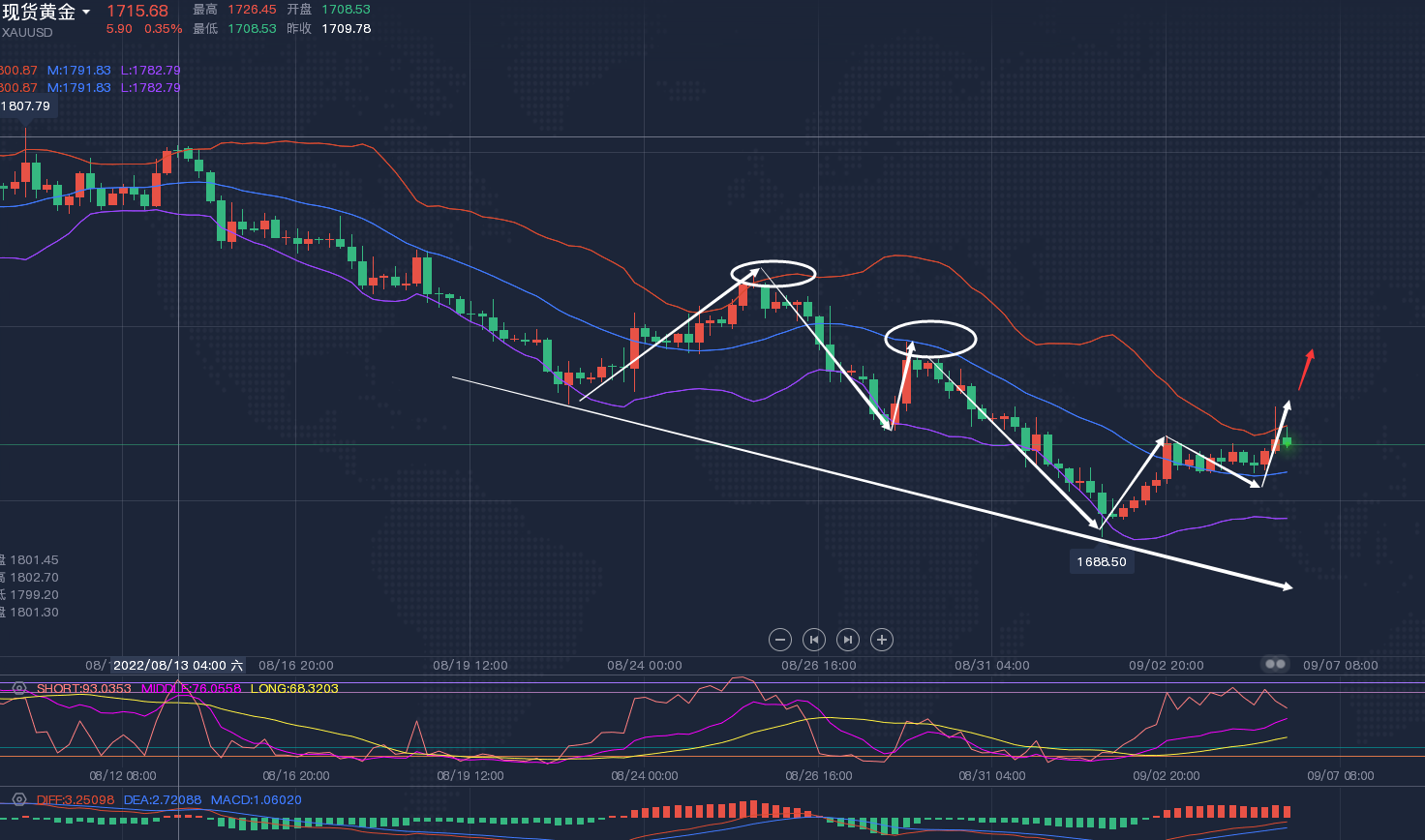Open the 现货黄金 symbol dropdown arrow
The height and width of the screenshot is (840, 1425).
click(86, 13)
